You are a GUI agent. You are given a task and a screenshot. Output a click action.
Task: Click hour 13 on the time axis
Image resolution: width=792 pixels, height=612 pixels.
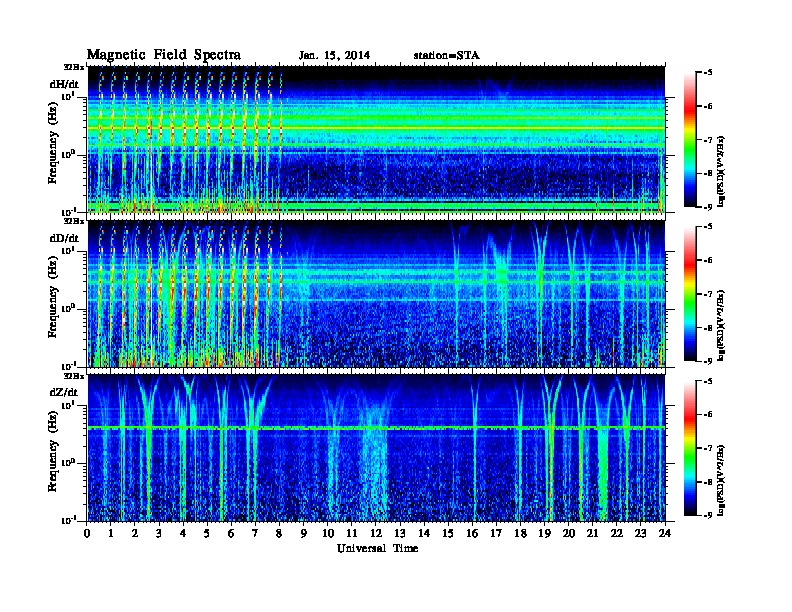pos(400,534)
